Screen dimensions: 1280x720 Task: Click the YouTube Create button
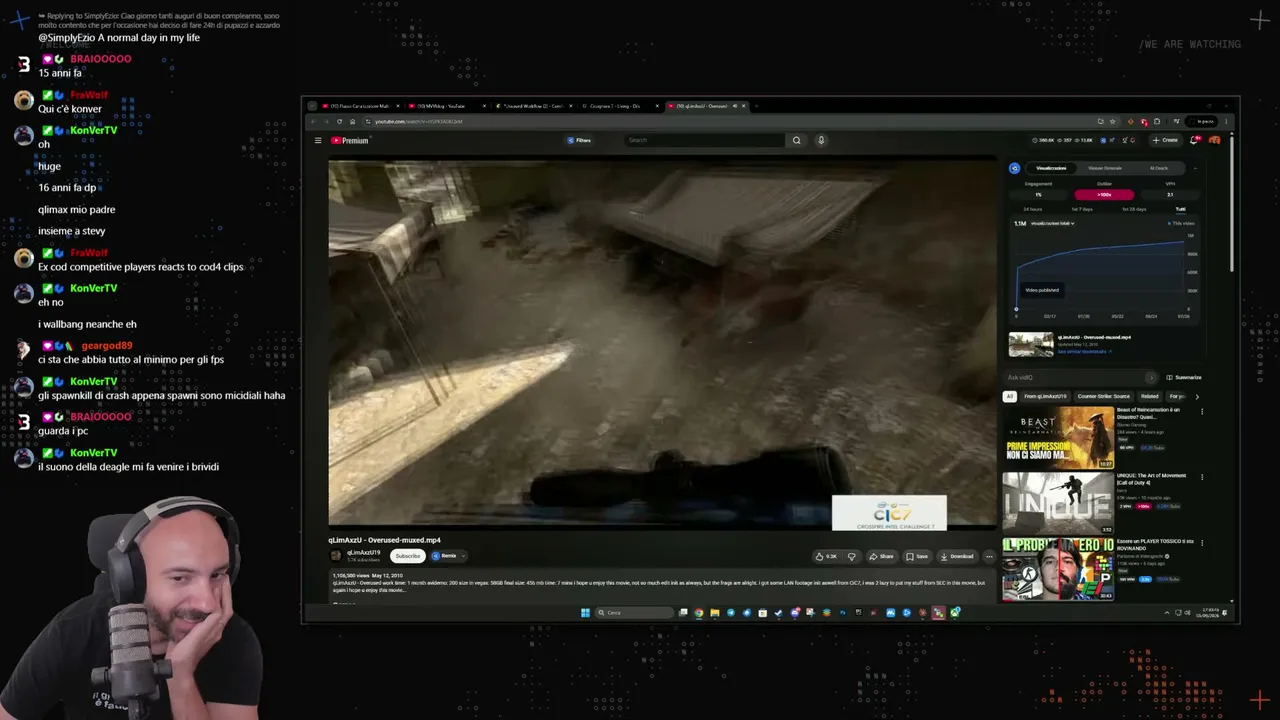(x=1165, y=140)
